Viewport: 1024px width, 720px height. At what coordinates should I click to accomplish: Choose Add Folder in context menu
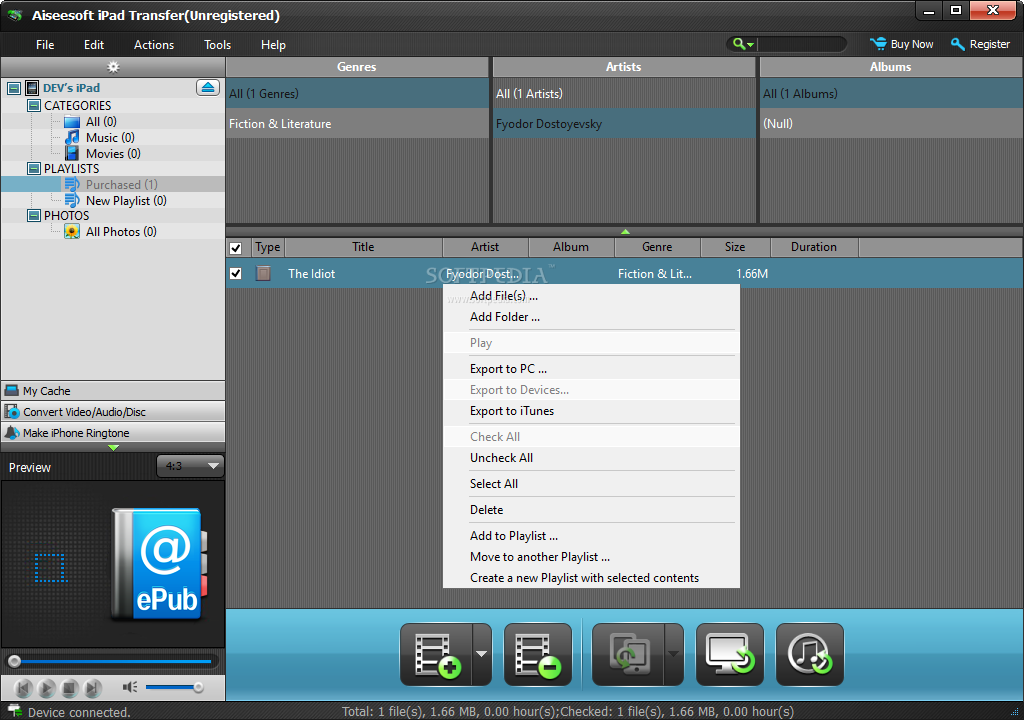tap(591, 317)
